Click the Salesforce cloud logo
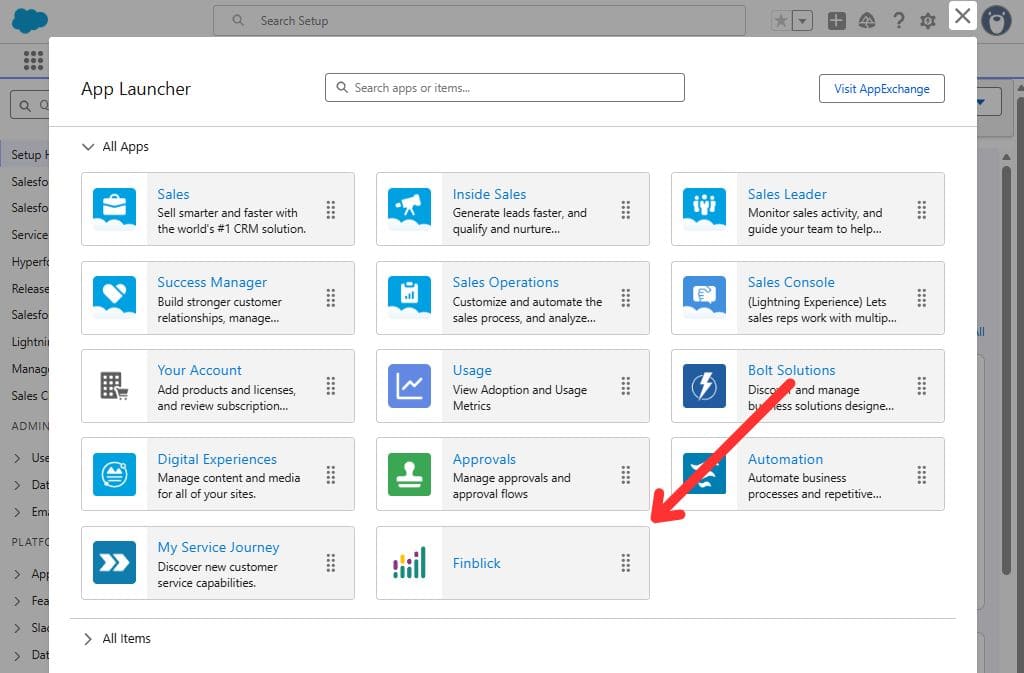The image size is (1024, 673). tap(29, 20)
